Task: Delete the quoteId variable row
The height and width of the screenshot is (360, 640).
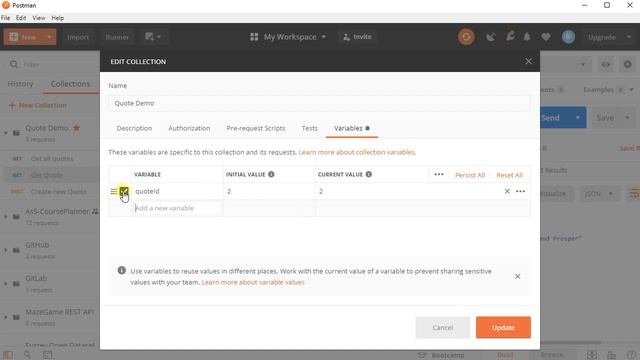Action: 507,191
